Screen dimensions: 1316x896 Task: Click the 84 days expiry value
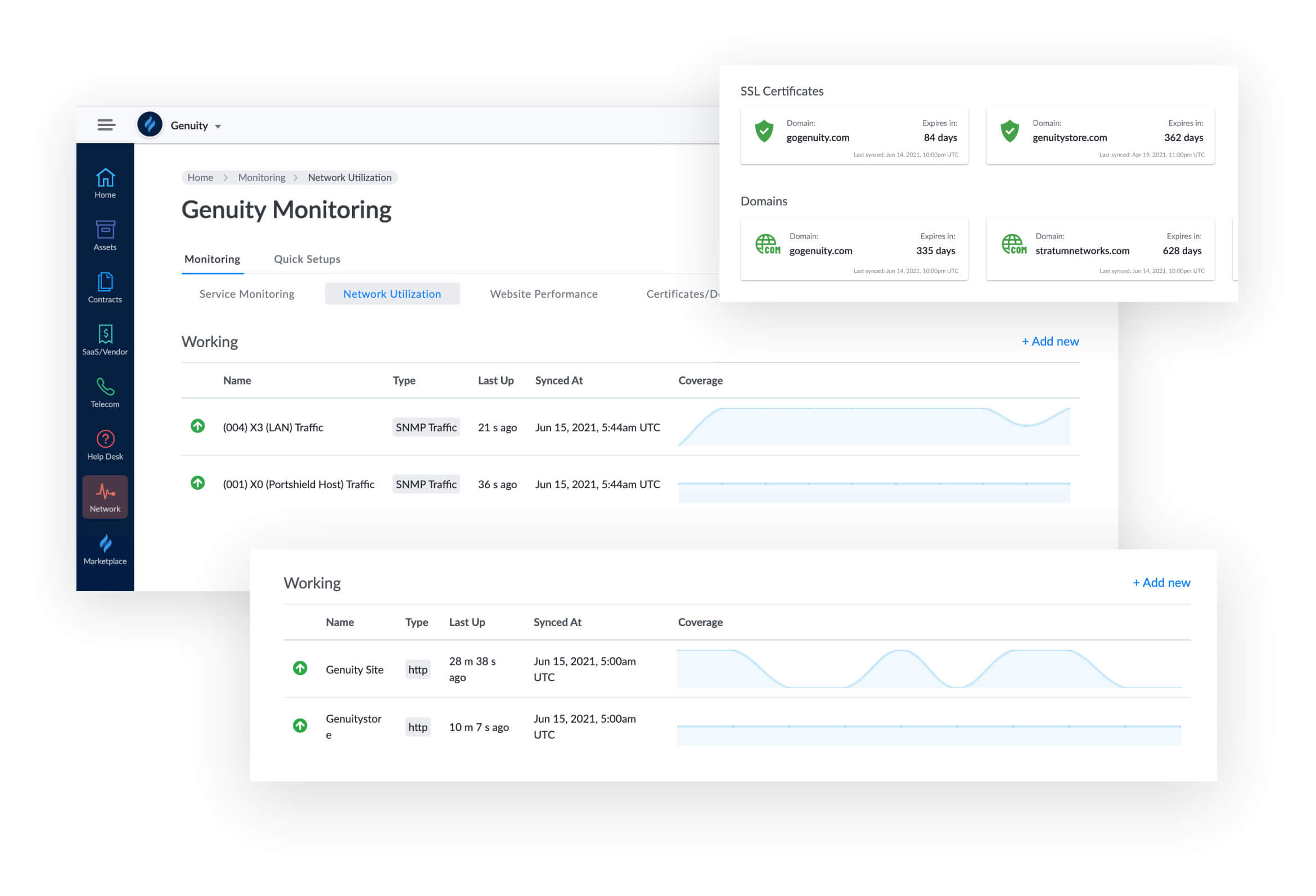tap(940, 138)
